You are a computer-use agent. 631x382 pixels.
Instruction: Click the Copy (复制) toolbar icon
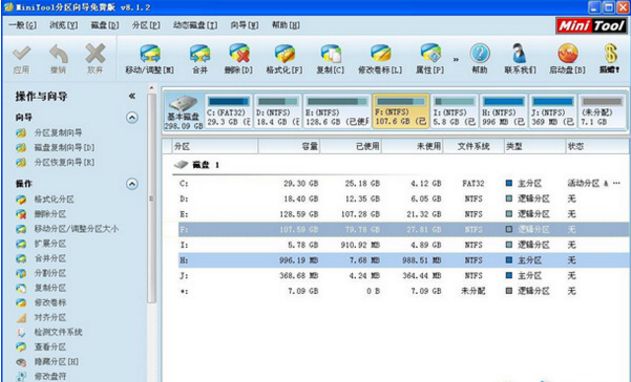330,53
